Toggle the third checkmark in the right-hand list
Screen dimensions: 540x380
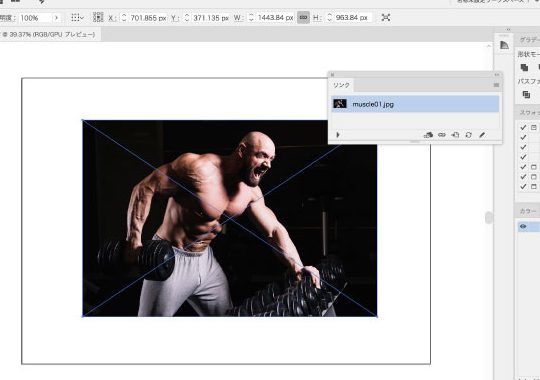click(523, 147)
